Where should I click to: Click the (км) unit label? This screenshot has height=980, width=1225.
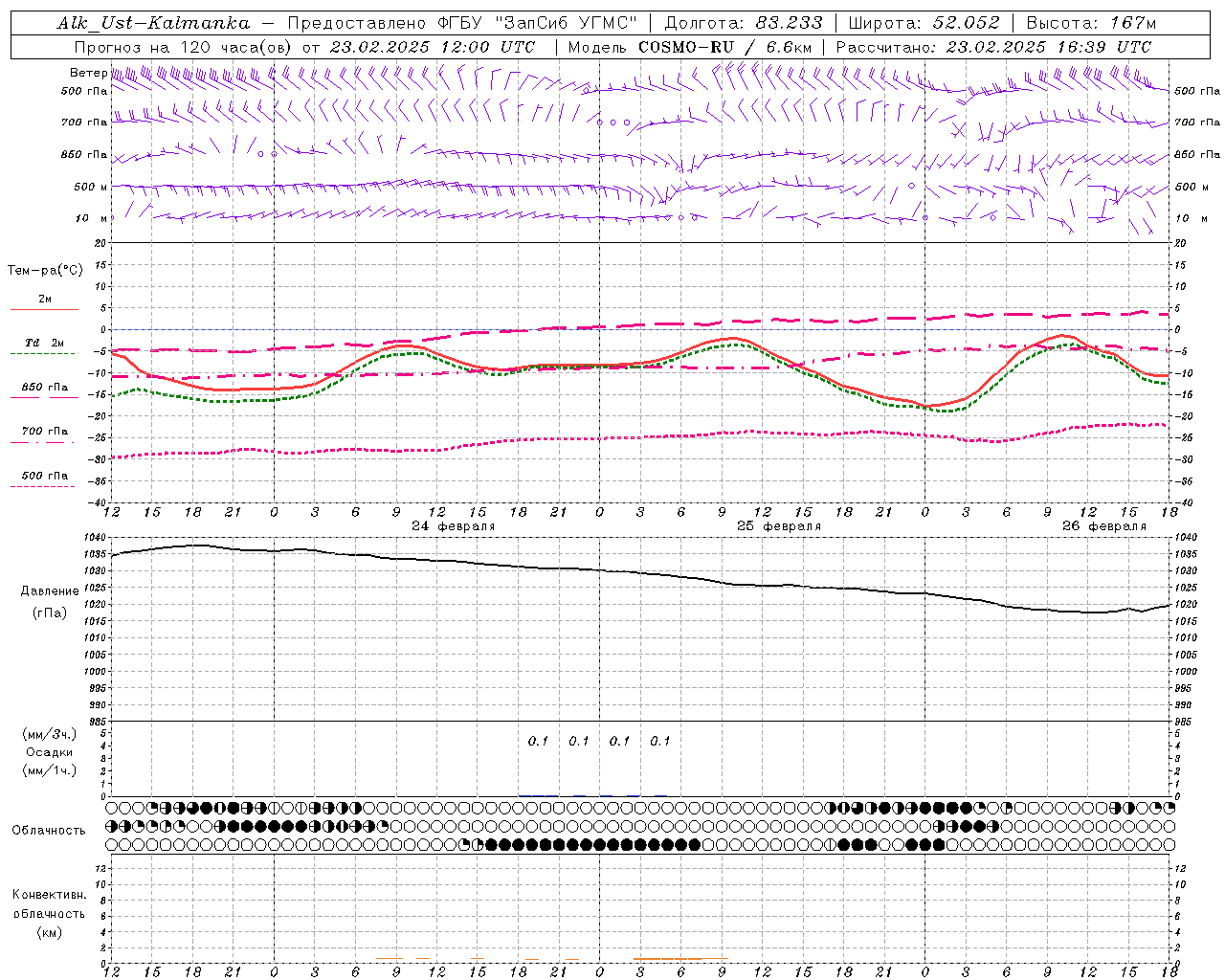pos(50,932)
